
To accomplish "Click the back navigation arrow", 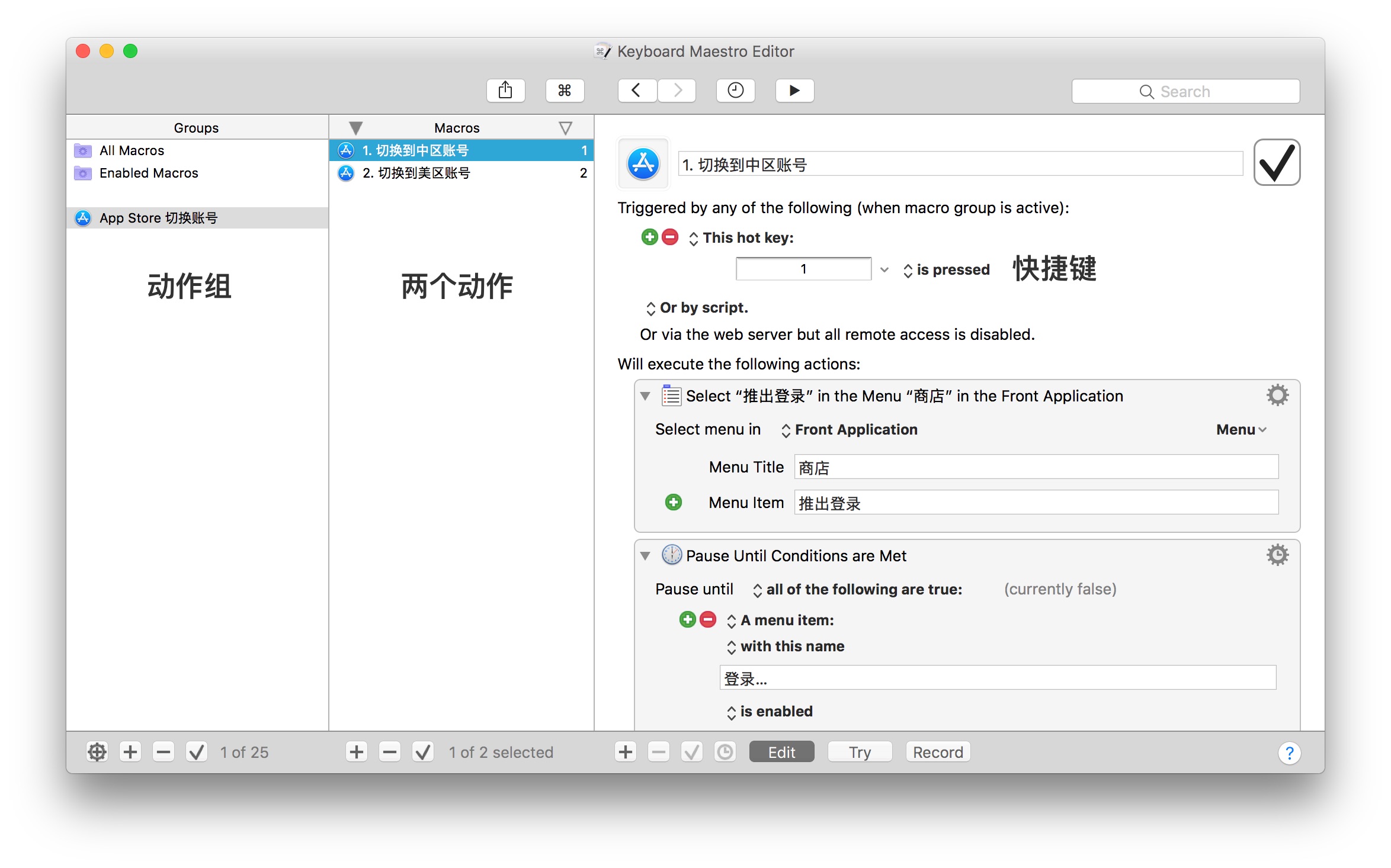I will coord(637,91).
